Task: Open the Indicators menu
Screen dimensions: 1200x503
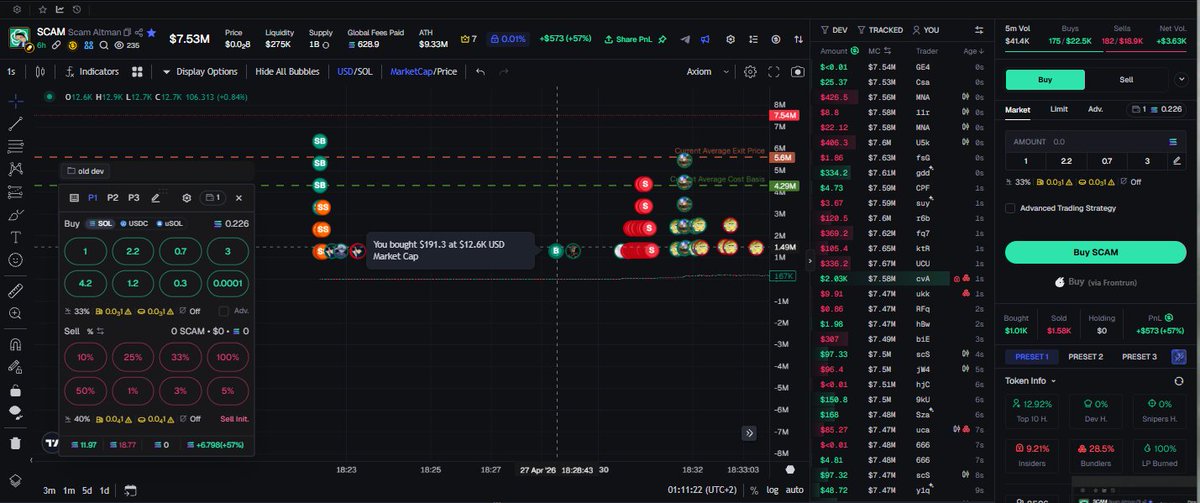Action: coord(92,72)
